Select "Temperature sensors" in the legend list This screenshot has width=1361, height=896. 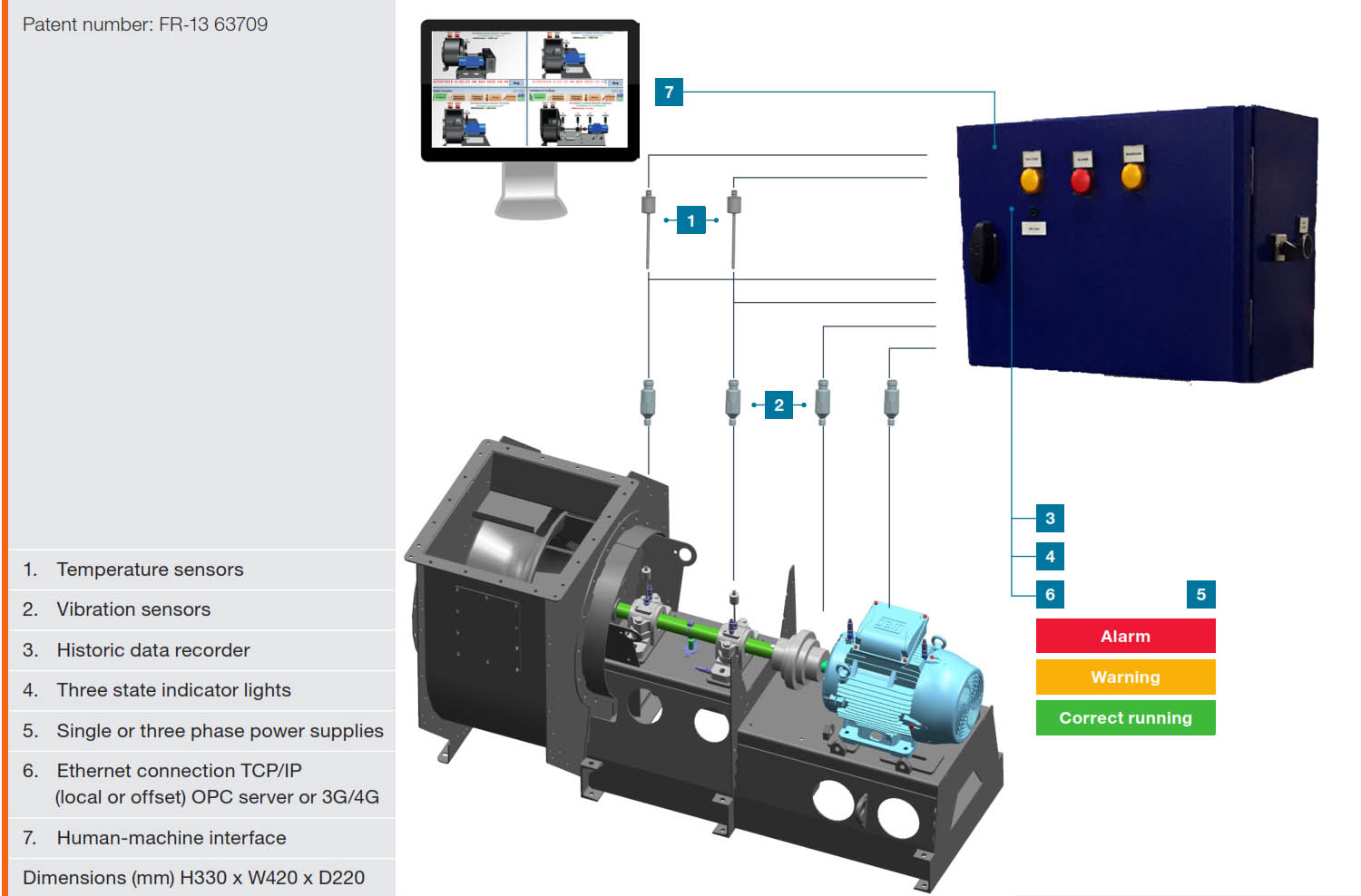pyautogui.click(x=150, y=570)
